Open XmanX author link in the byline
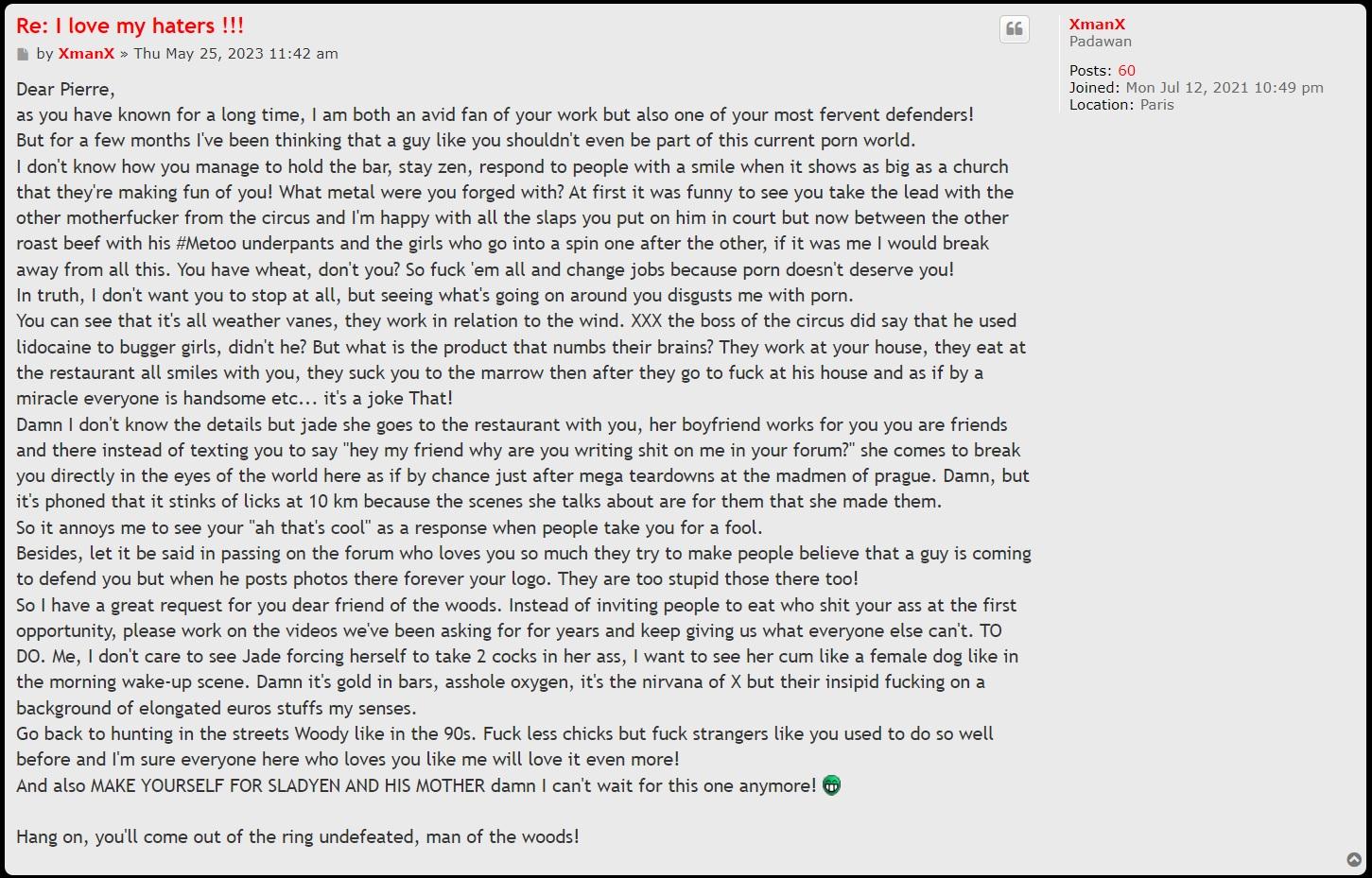1372x878 pixels. 86,54
